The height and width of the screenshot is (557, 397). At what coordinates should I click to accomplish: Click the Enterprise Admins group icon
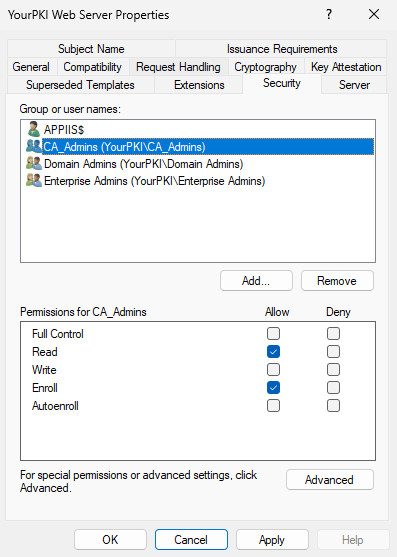(x=34, y=180)
